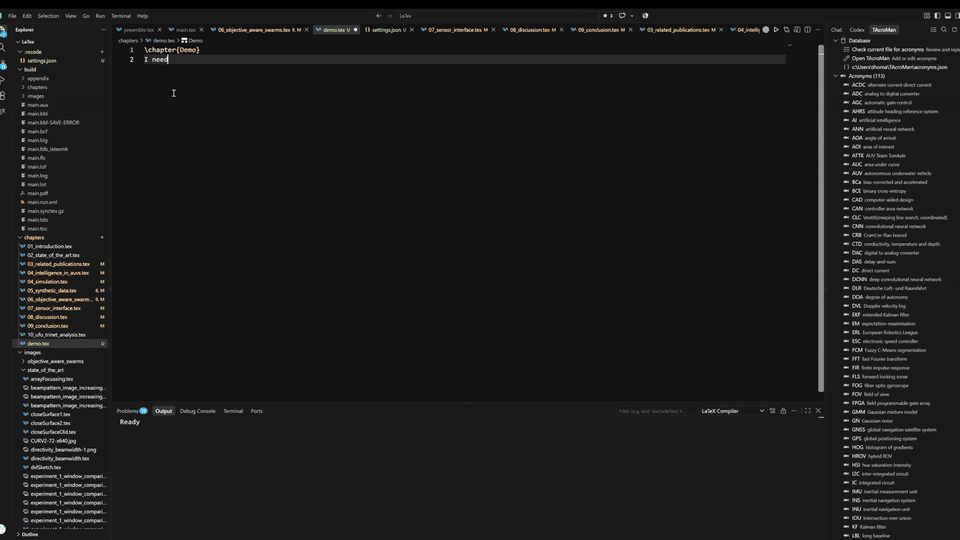Click the output filter input field
The width and height of the screenshot is (960, 540).
(x=655, y=411)
